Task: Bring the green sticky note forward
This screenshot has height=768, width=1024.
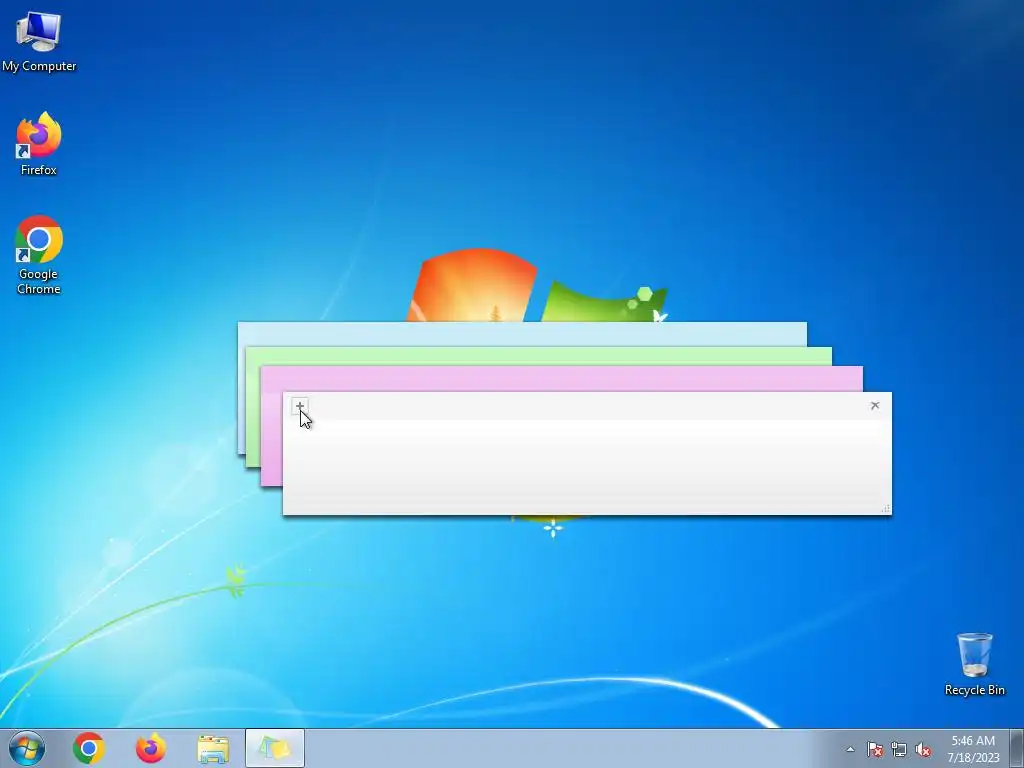Action: point(539,357)
